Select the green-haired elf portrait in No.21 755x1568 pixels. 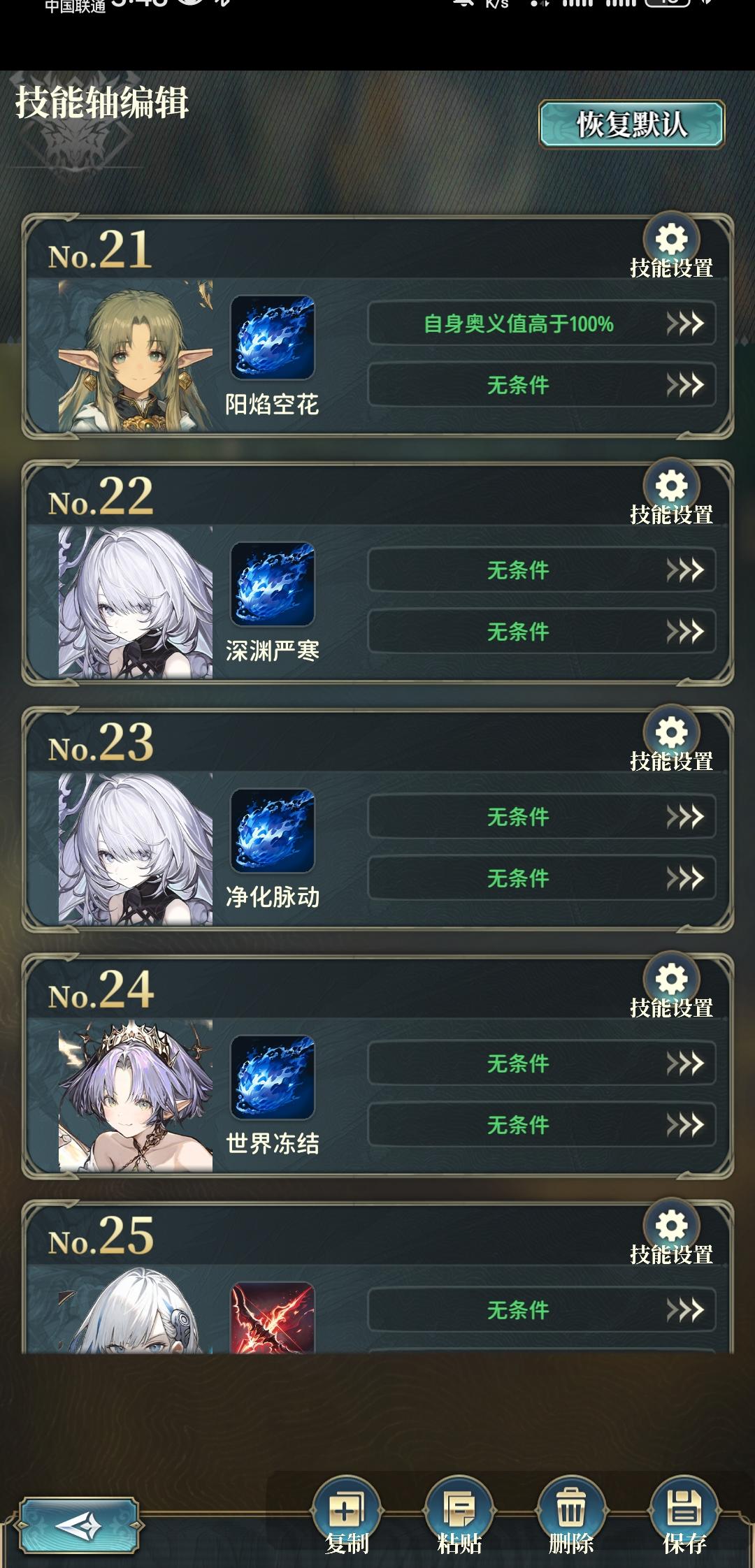(x=136, y=356)
